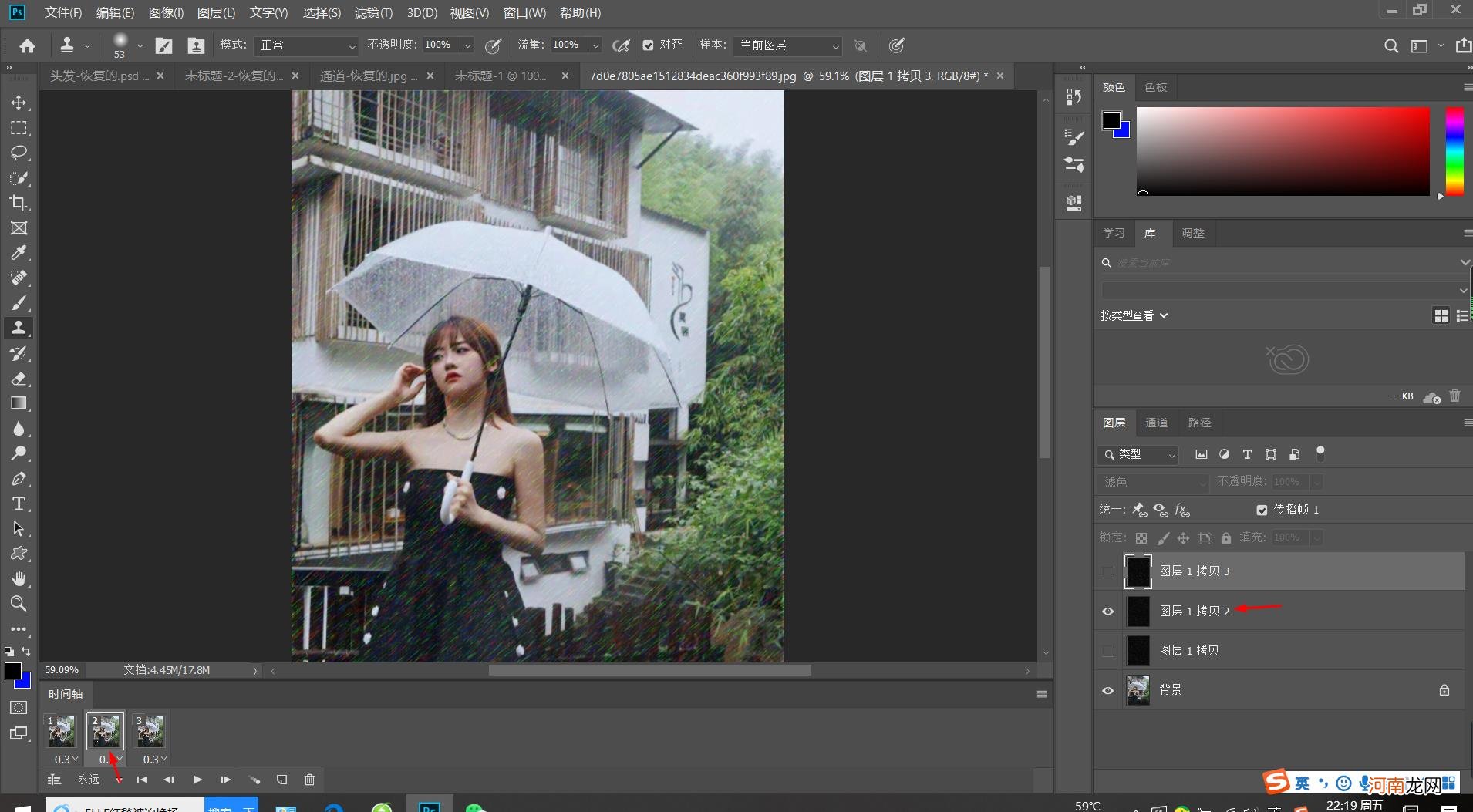
Task: Open the History panel icon
Action: (1074, 97)
